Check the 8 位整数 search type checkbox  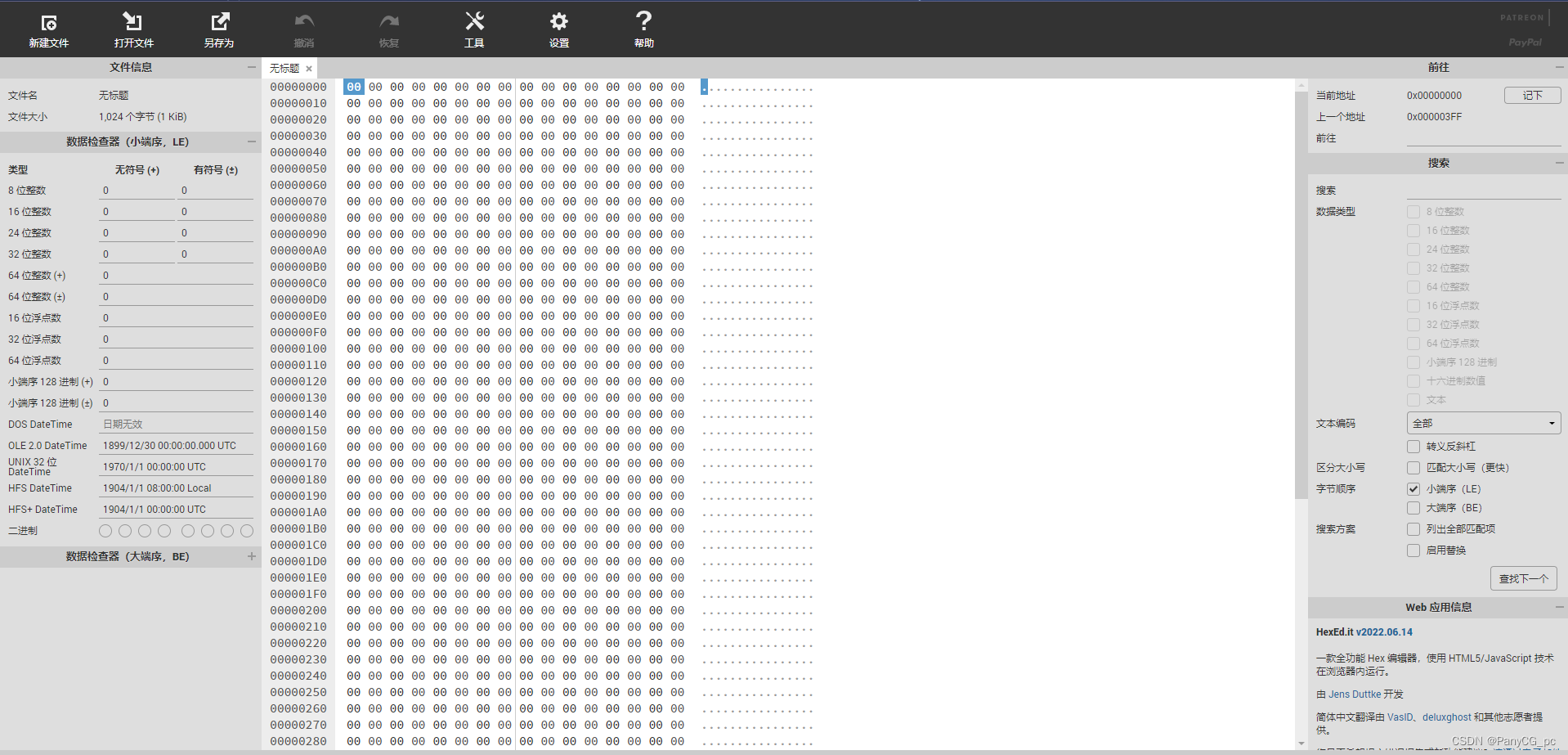click(x=1413, y=212)
